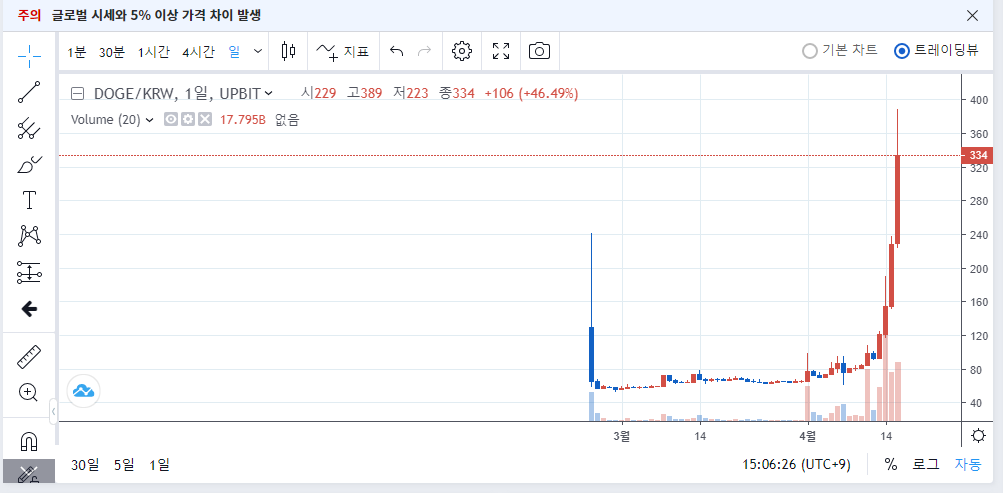Activate the zoom-in magnifier tool
The width and height of the screenshot is (1003, 493).
[29, 393]
